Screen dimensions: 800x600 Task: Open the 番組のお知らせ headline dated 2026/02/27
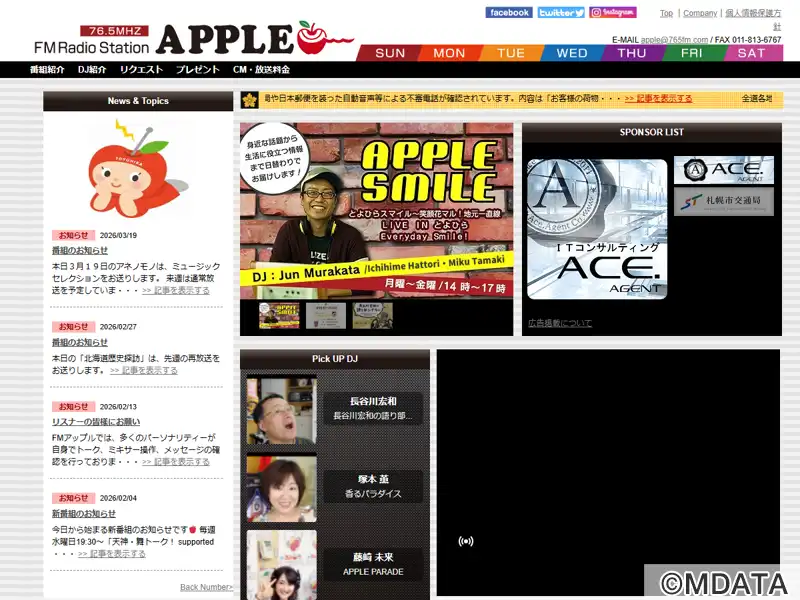click(x=80, y=342)
